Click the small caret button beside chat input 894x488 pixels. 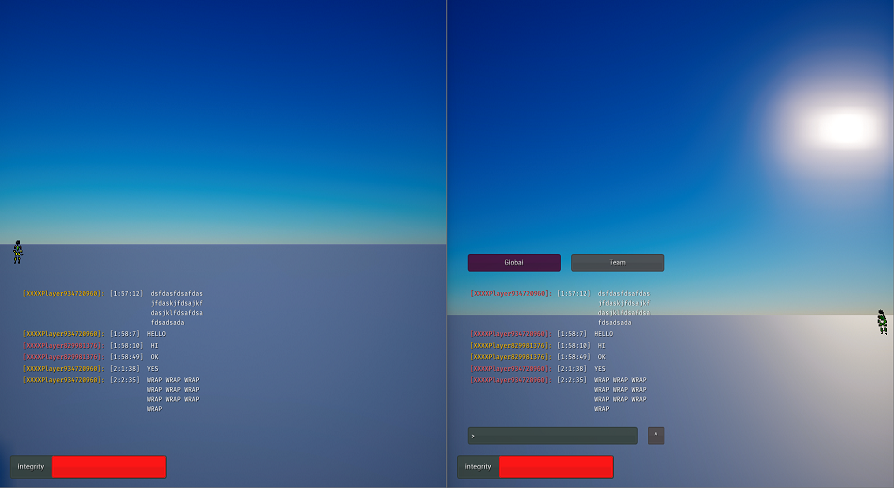(x=656, y=436)
